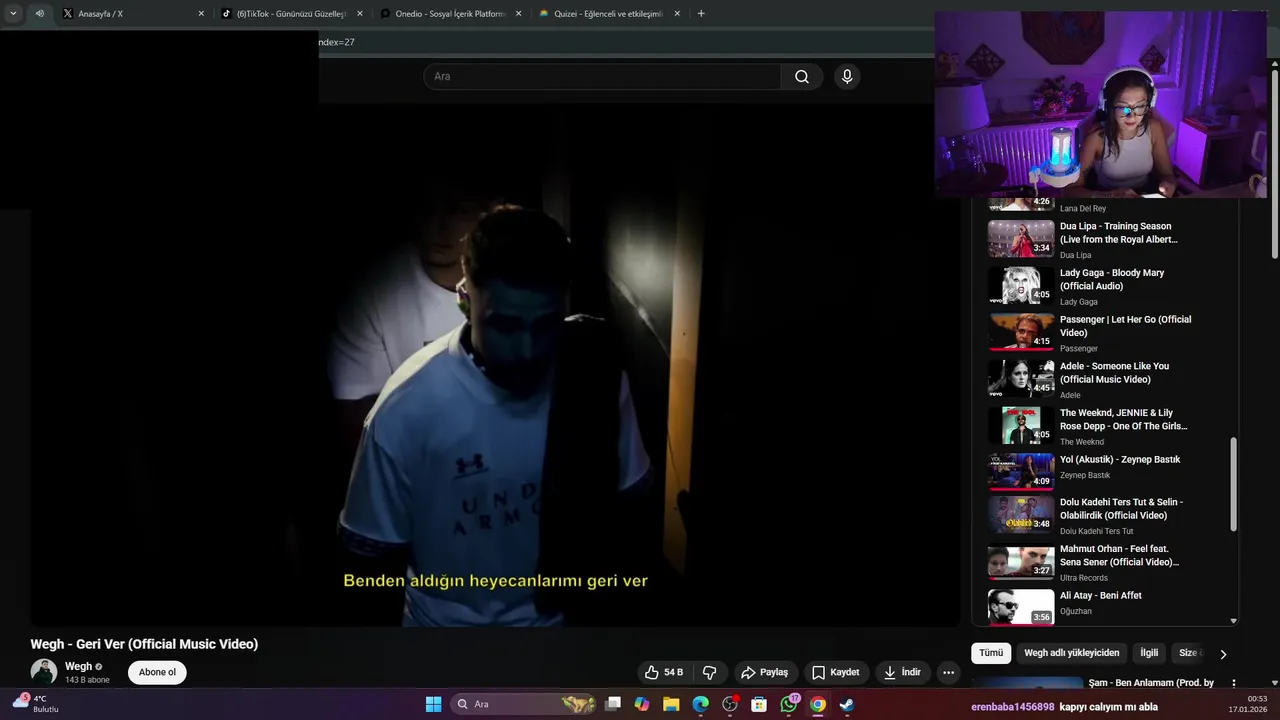This screenshot has width=1280, height=720.
Task: Open more options for Şam - Ben Anlamam video
Action: coord(1234,684)
